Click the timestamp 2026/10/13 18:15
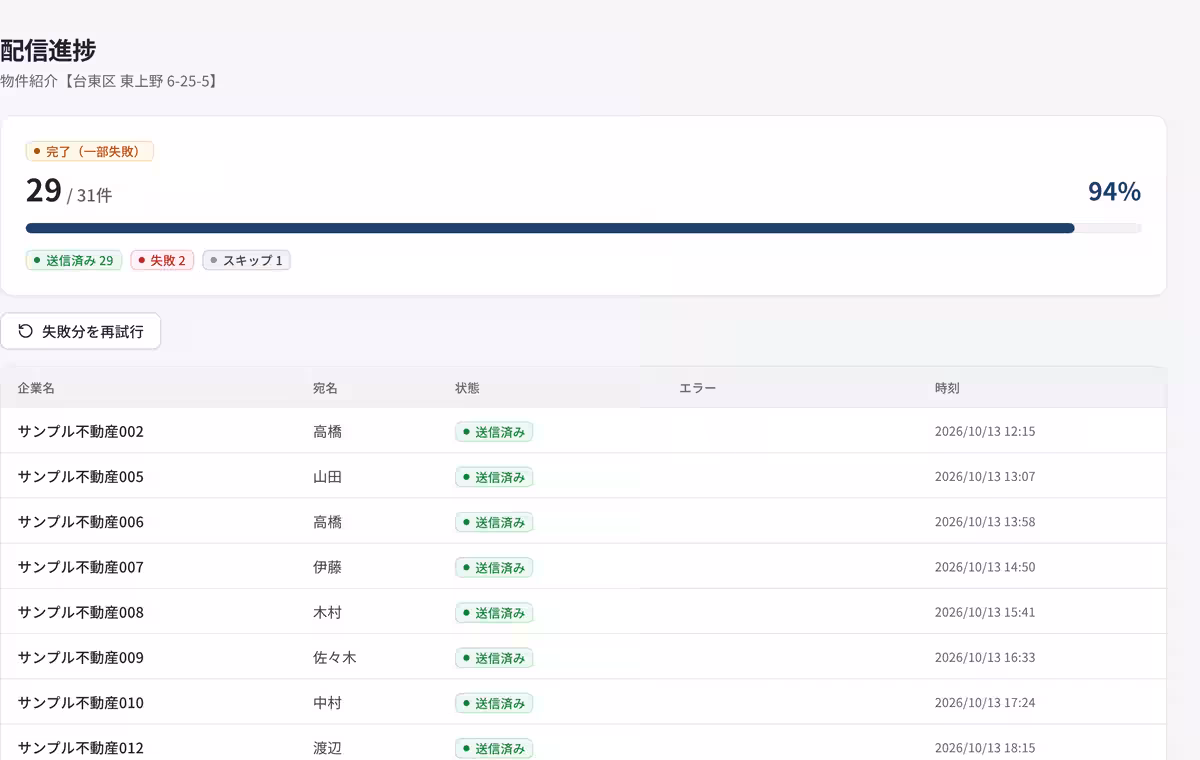Screen dimensions: 1200x760 pyautogui.click(x=985, y=748)
